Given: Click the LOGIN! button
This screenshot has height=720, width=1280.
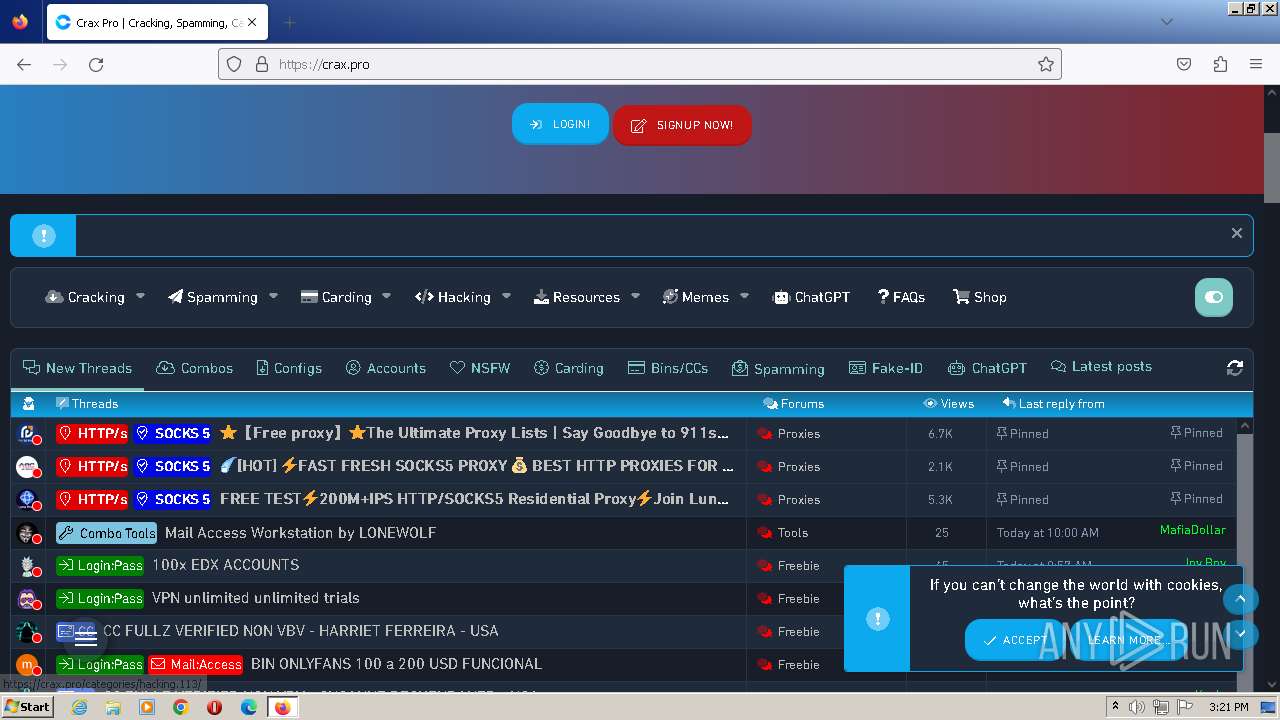Looking at the screenshot, I should pyautogui.click(x=560, y=124).
